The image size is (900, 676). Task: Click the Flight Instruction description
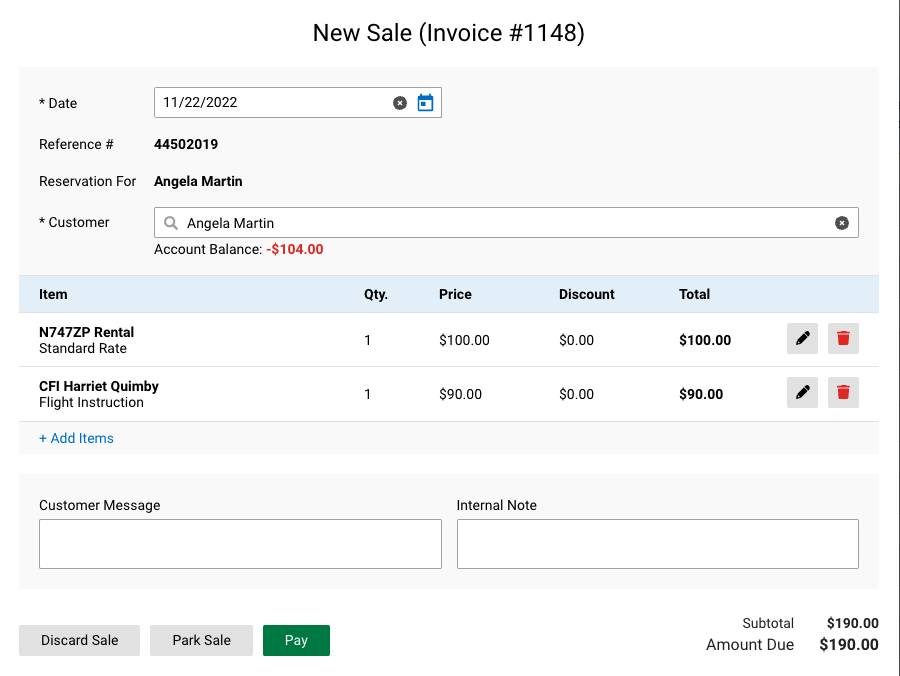[91, 402]
